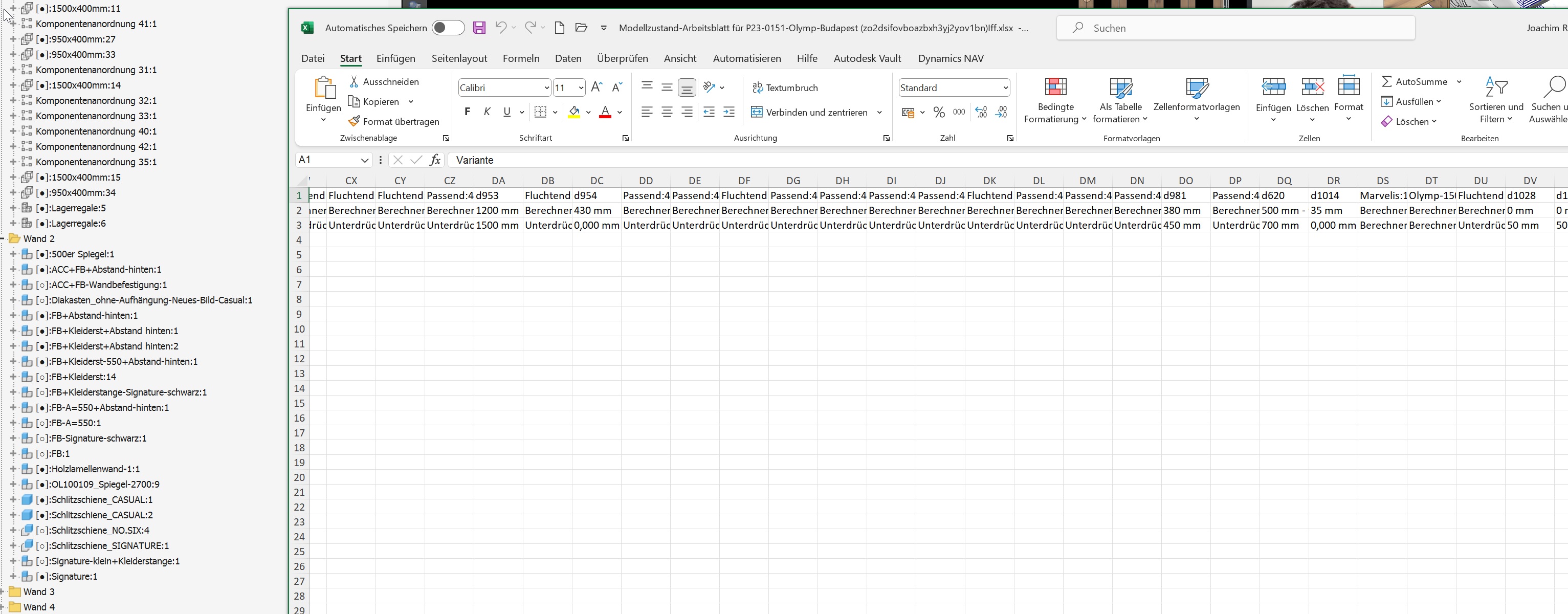This screenshot has width=1568, height=614.
Task: Add a decimal place icon
Action: (x=981, y=112)
